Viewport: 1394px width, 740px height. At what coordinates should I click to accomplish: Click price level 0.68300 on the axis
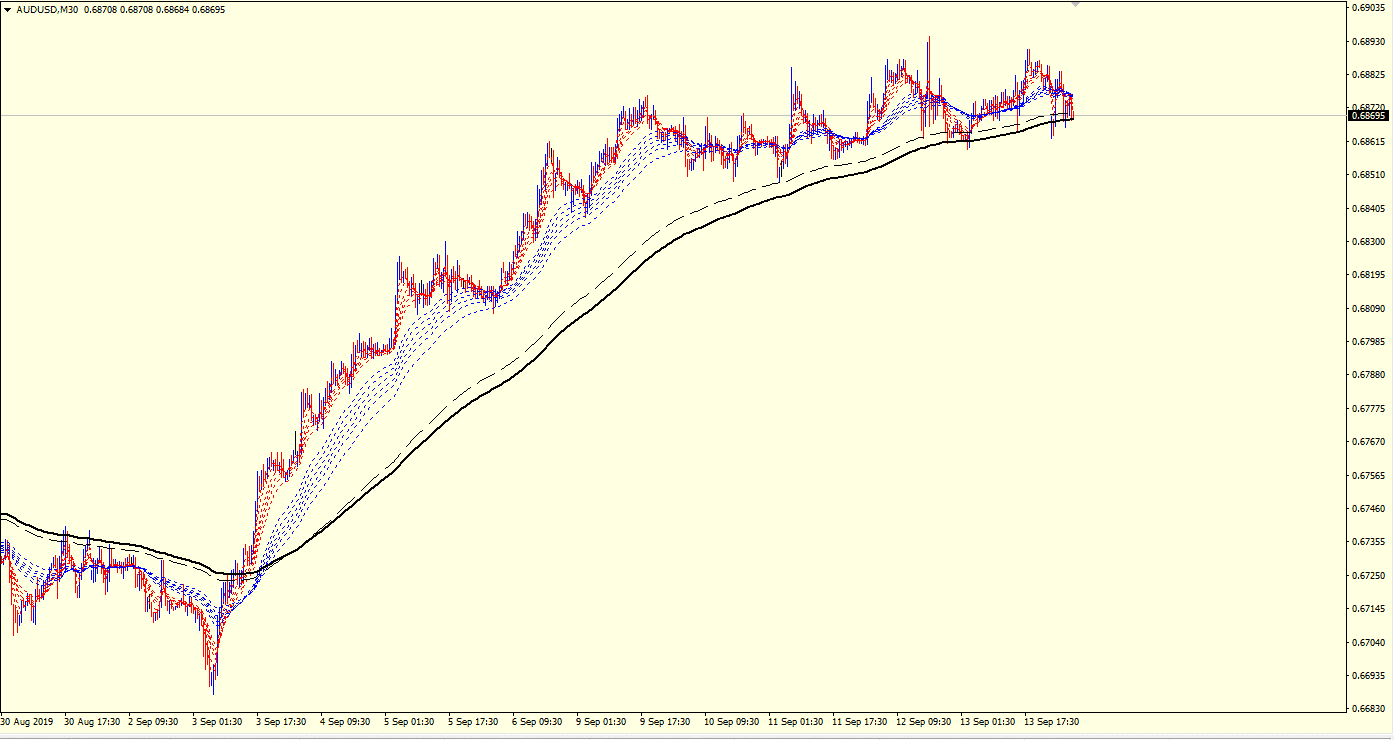point(1368,242)
